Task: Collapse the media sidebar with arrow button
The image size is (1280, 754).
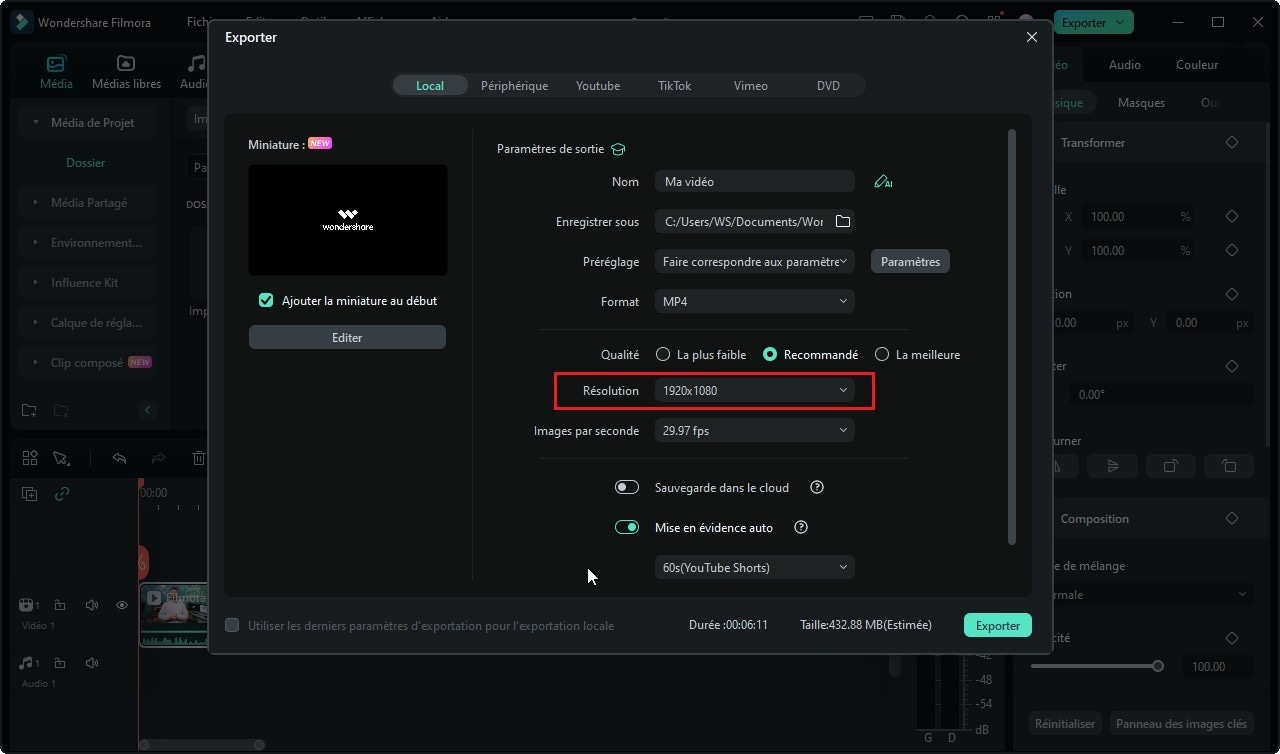Action: click(x=148, y=410)
